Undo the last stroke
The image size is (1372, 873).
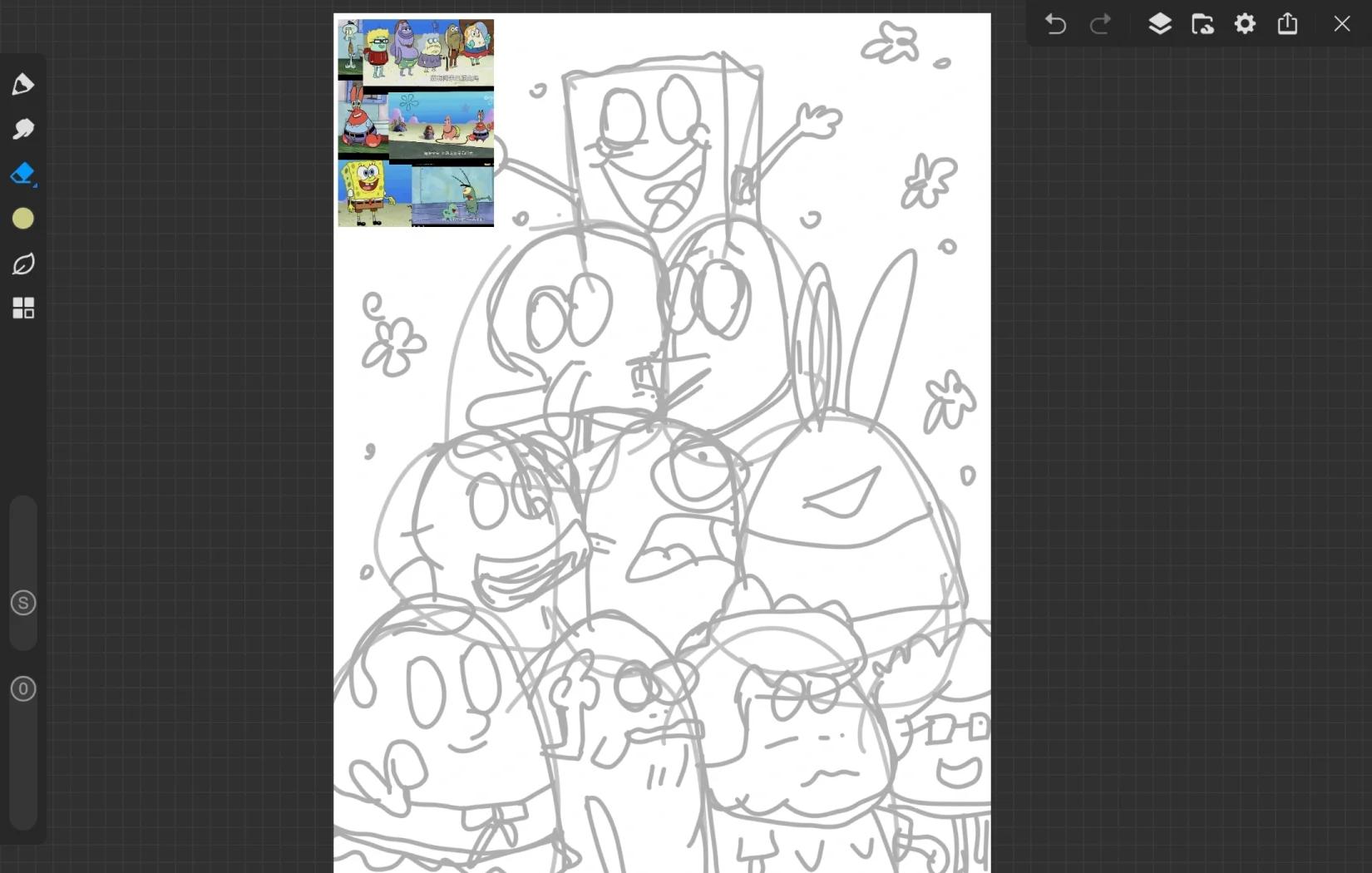1055,24
